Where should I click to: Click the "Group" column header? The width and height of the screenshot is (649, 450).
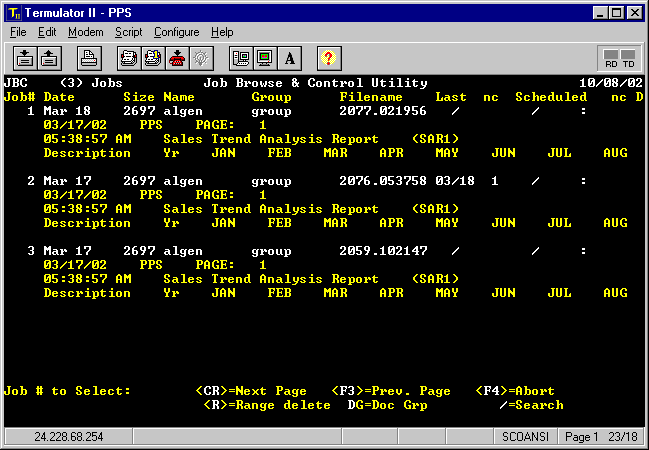point(272,97)
